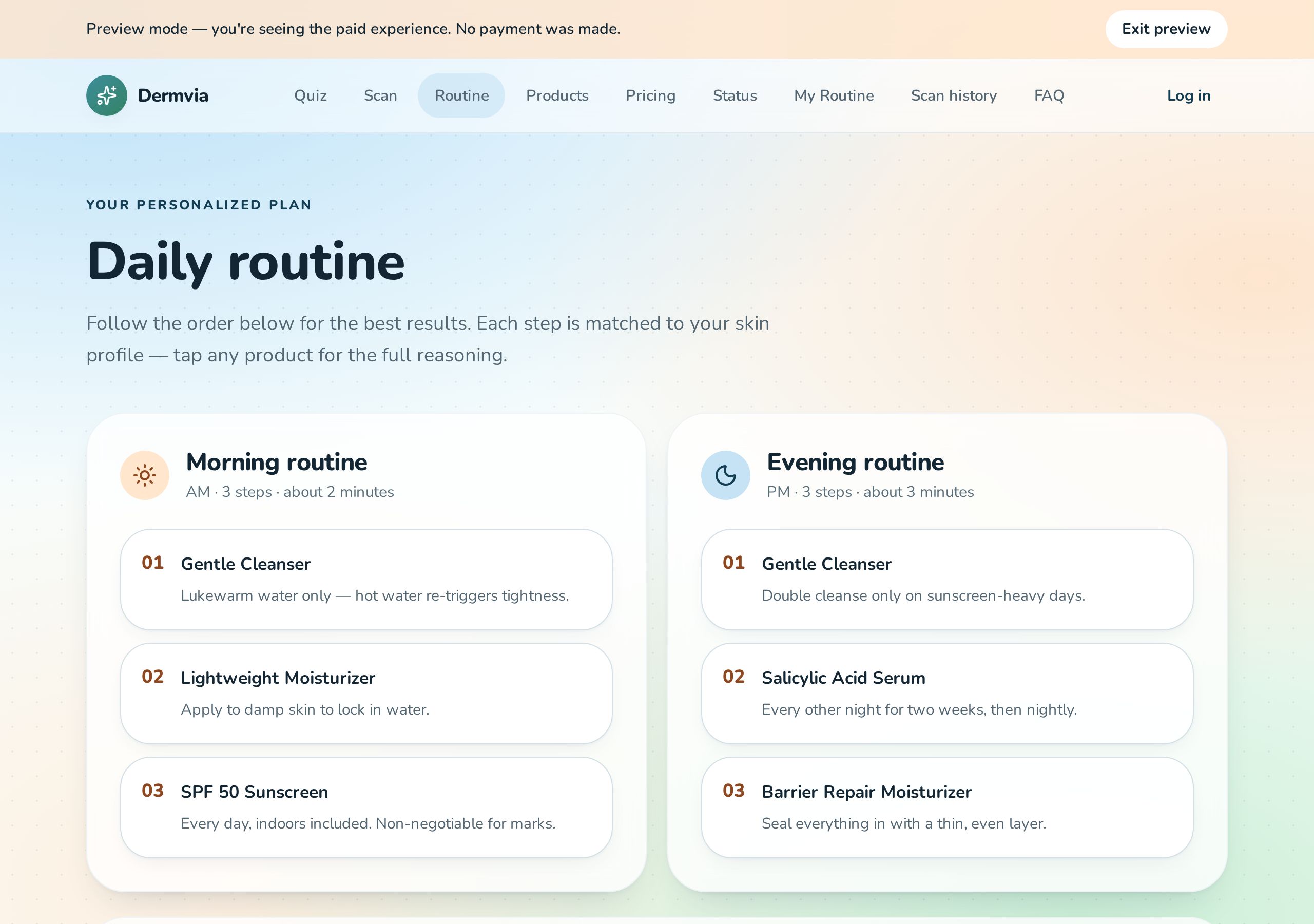The height and width of the screenshot is (924, 1314).
Task: Navigate to My Routine
Action: click(x=834, y=95)
